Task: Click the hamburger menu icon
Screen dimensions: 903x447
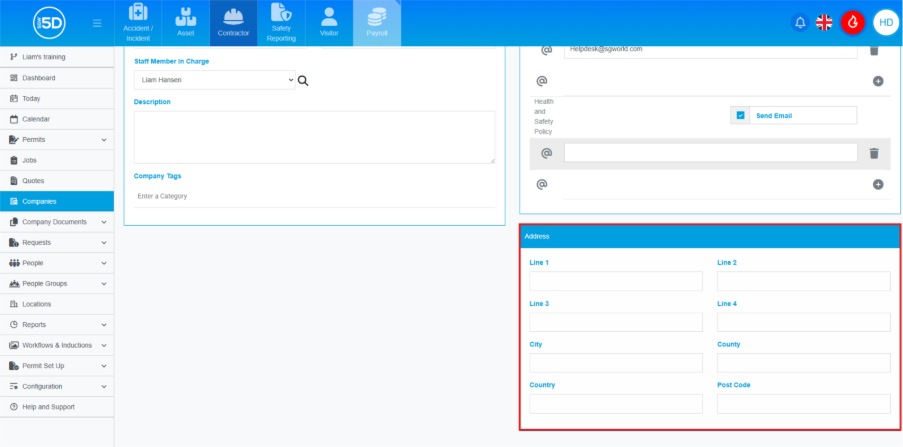Action: click(96, 23)
